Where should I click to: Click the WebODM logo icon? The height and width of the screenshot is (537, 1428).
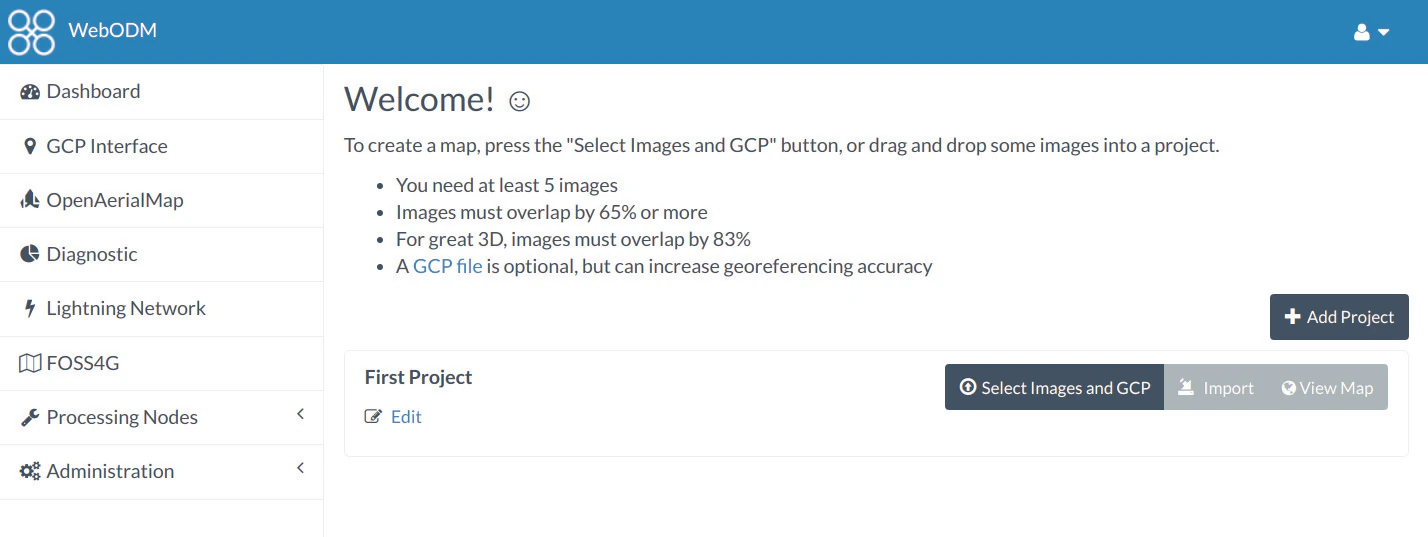(x=31, y=32)
